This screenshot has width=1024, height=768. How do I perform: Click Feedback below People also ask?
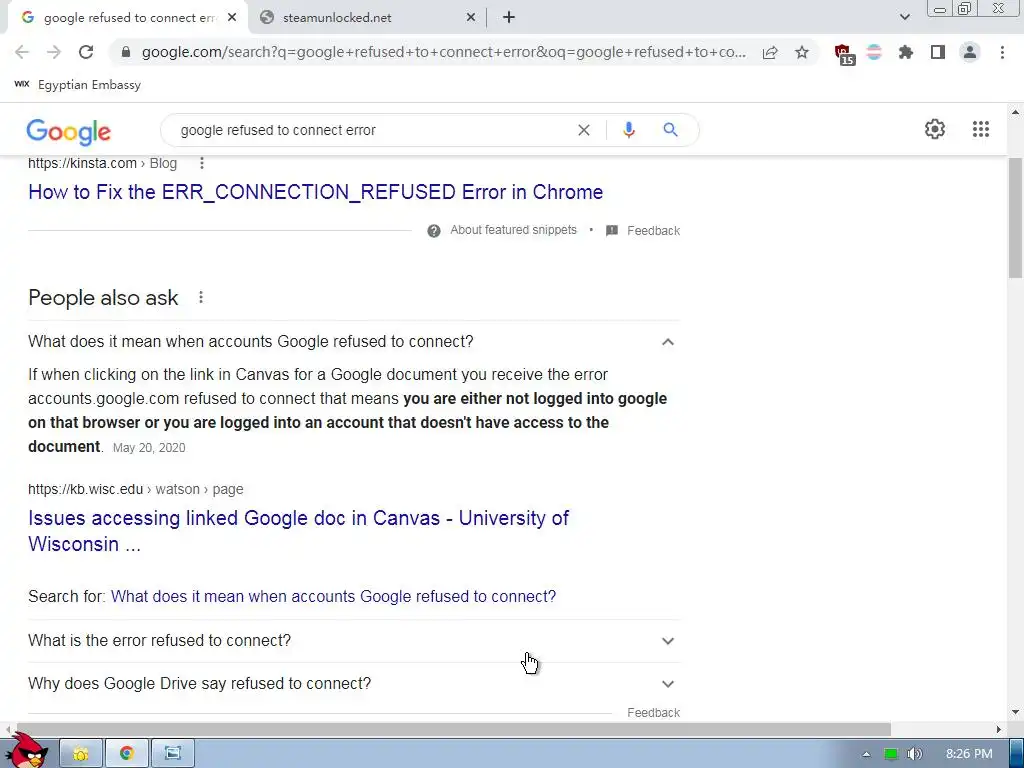pyautogui.click(x=653, y=712)
